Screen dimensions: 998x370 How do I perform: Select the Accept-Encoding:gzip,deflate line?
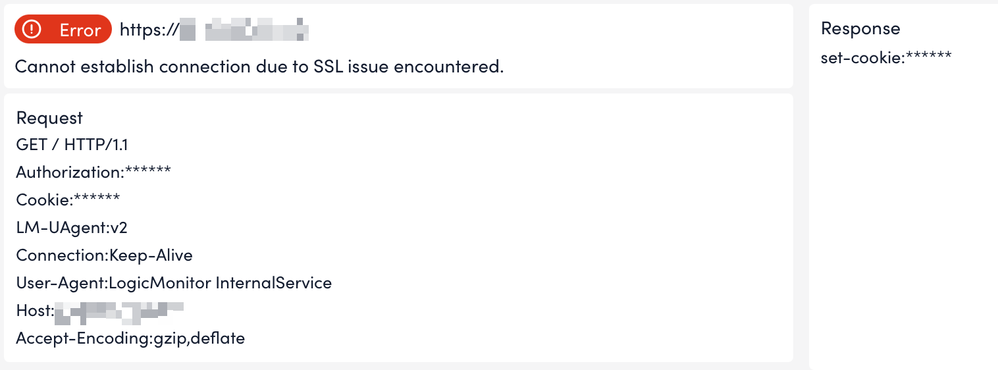pos(130,338)
